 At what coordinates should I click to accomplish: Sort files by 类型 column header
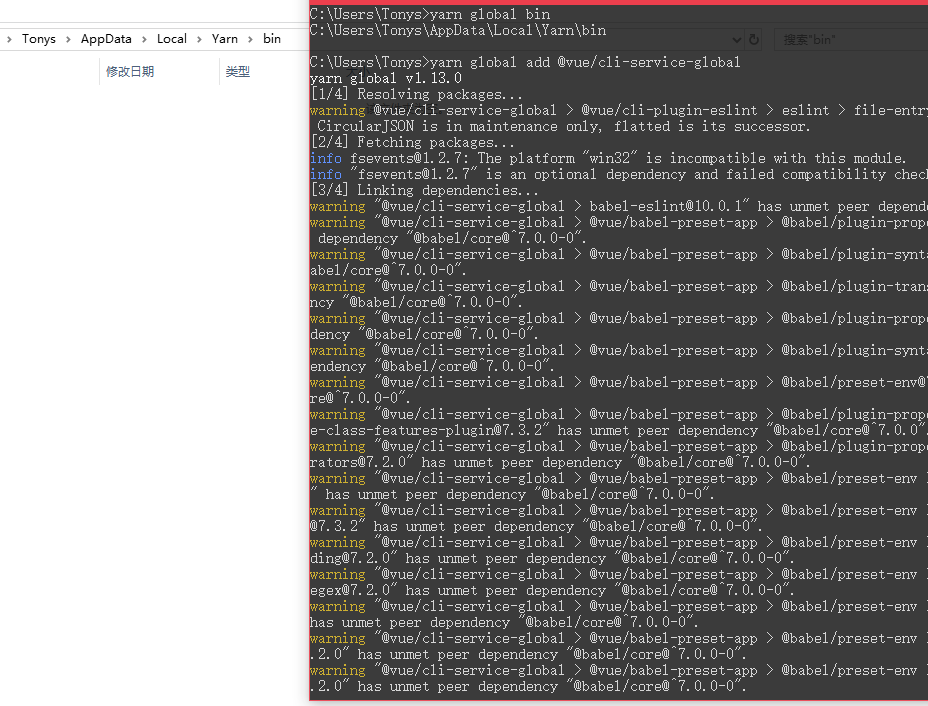pyautogui.click(x=237, y=72)
